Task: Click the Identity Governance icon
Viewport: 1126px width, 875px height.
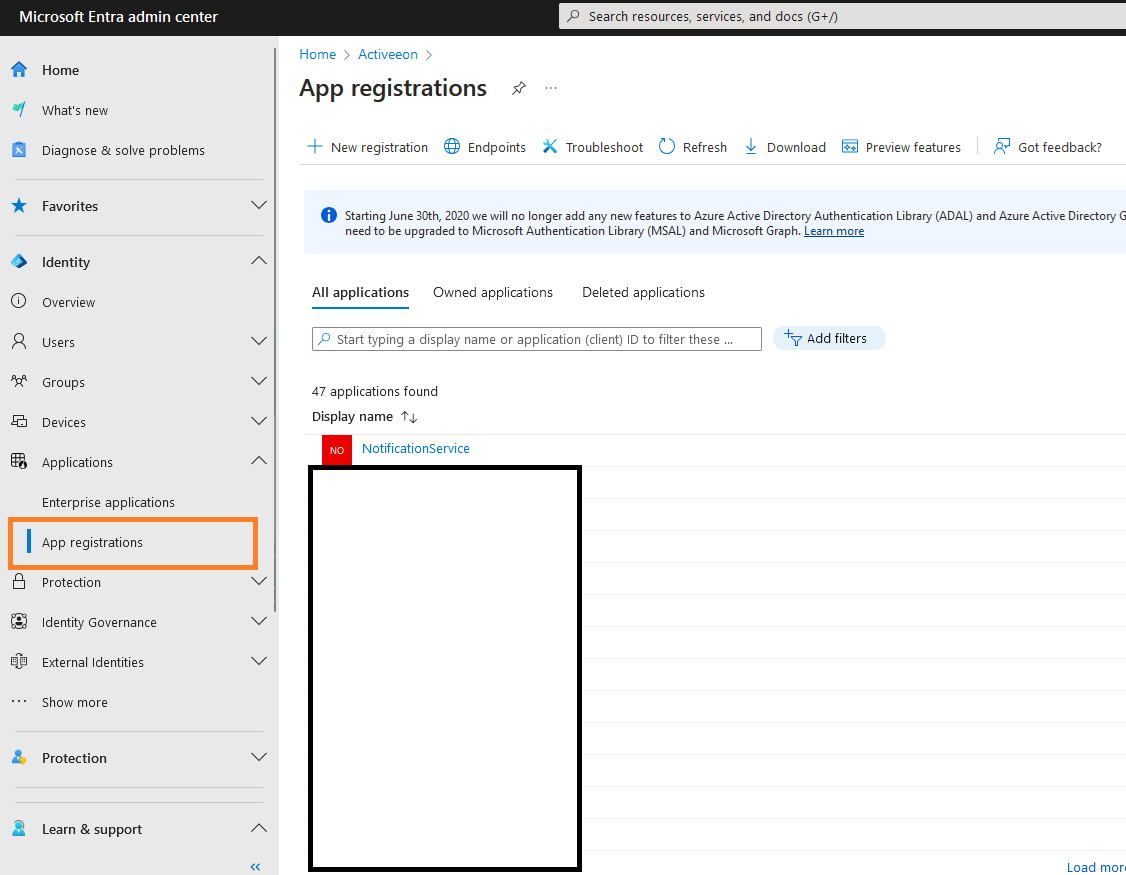Action: pyautogui.click(x=19, y=622)
